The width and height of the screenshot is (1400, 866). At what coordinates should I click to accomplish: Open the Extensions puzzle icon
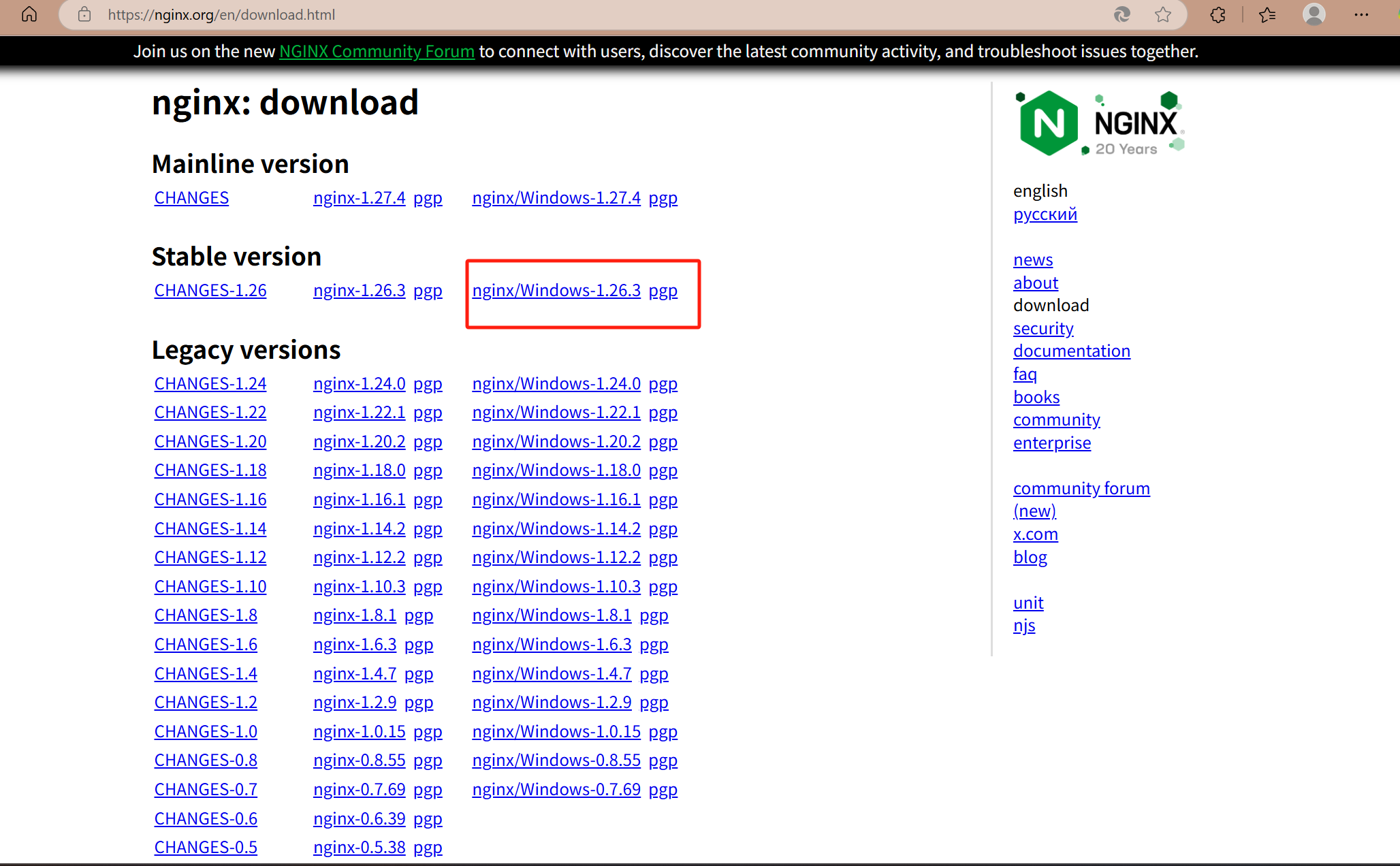tap(1218, 14)
